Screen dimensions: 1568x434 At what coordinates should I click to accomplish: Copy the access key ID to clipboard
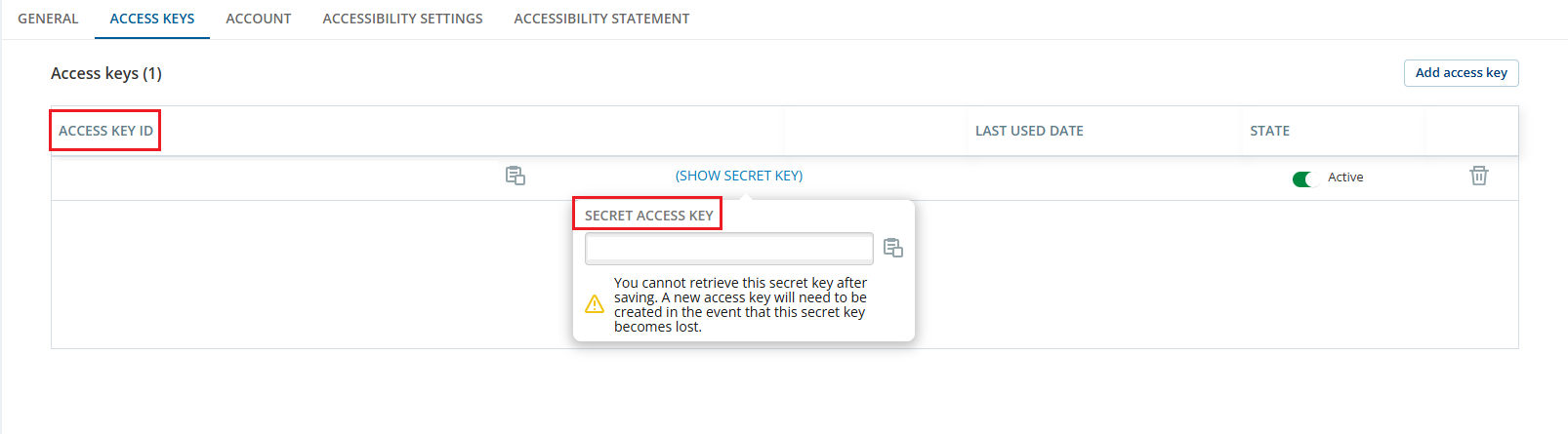coord(516,176)
